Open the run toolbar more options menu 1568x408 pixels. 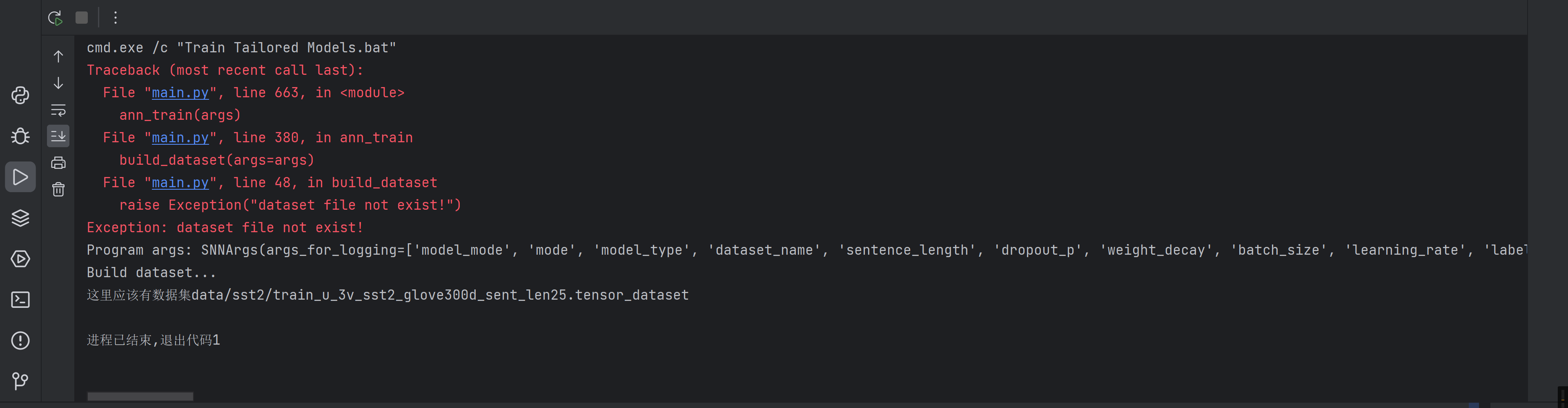click(115, 18)
